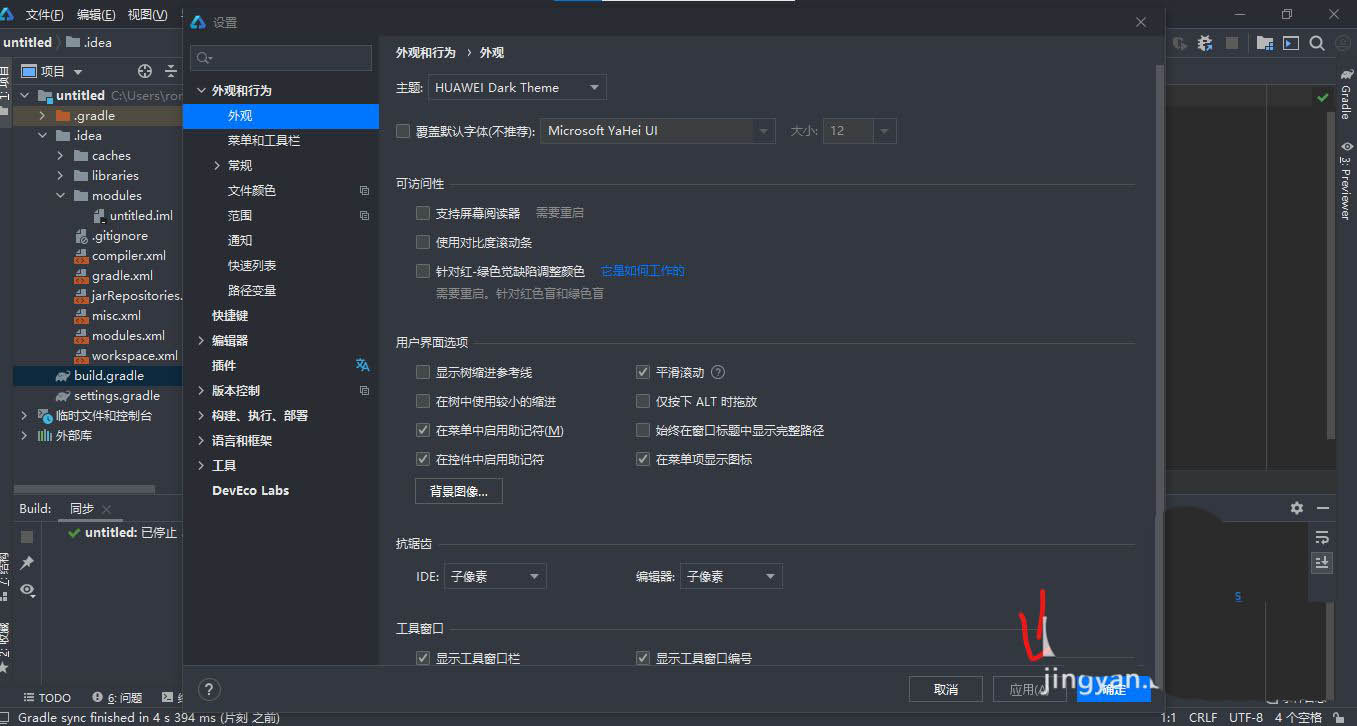Minimize the Build panel with dash icon
This screenshot has height=726, width=1357.
click(1323, 508)
